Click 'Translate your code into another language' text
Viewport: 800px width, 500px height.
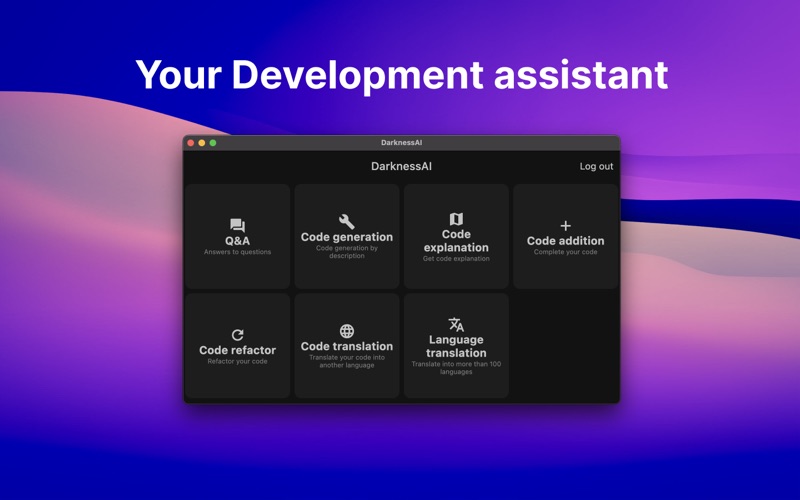pos(346,361)
